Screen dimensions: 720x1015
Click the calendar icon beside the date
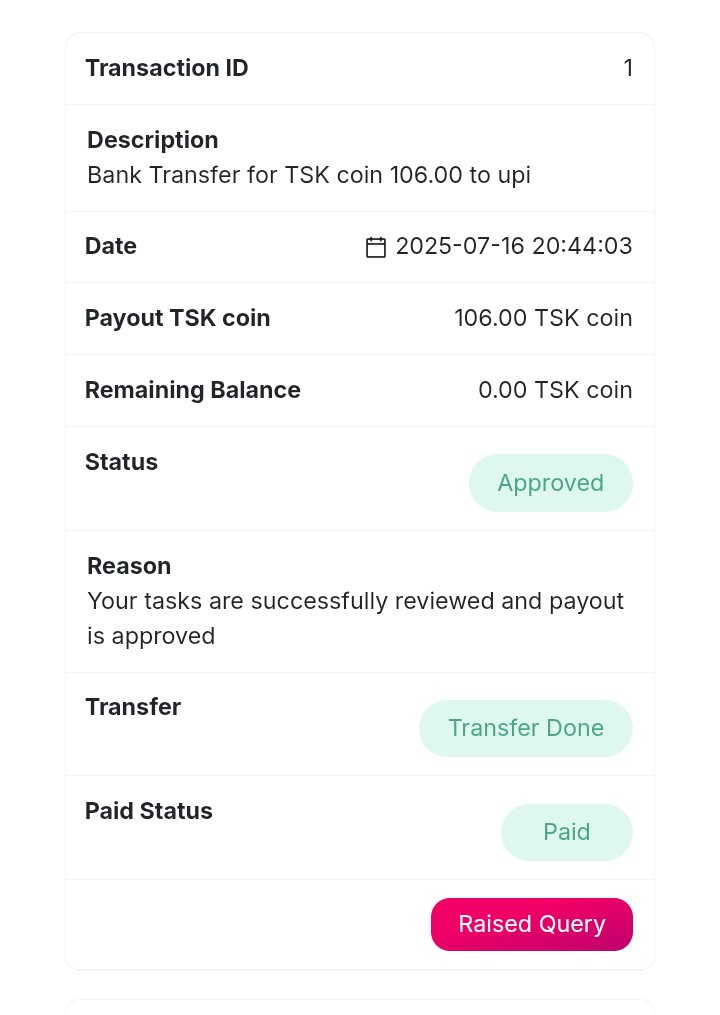point(376,247)
